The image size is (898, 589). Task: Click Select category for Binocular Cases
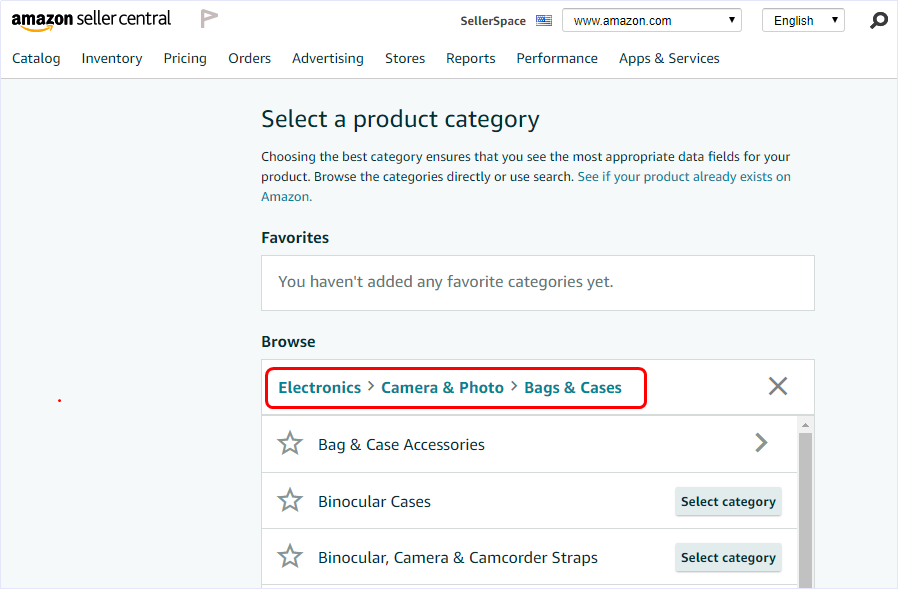point(728,501)
